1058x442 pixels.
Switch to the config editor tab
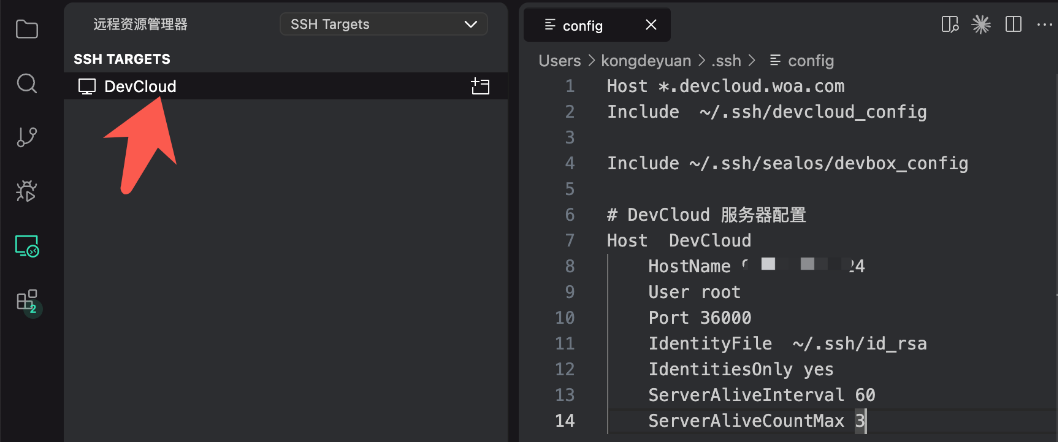583,25
